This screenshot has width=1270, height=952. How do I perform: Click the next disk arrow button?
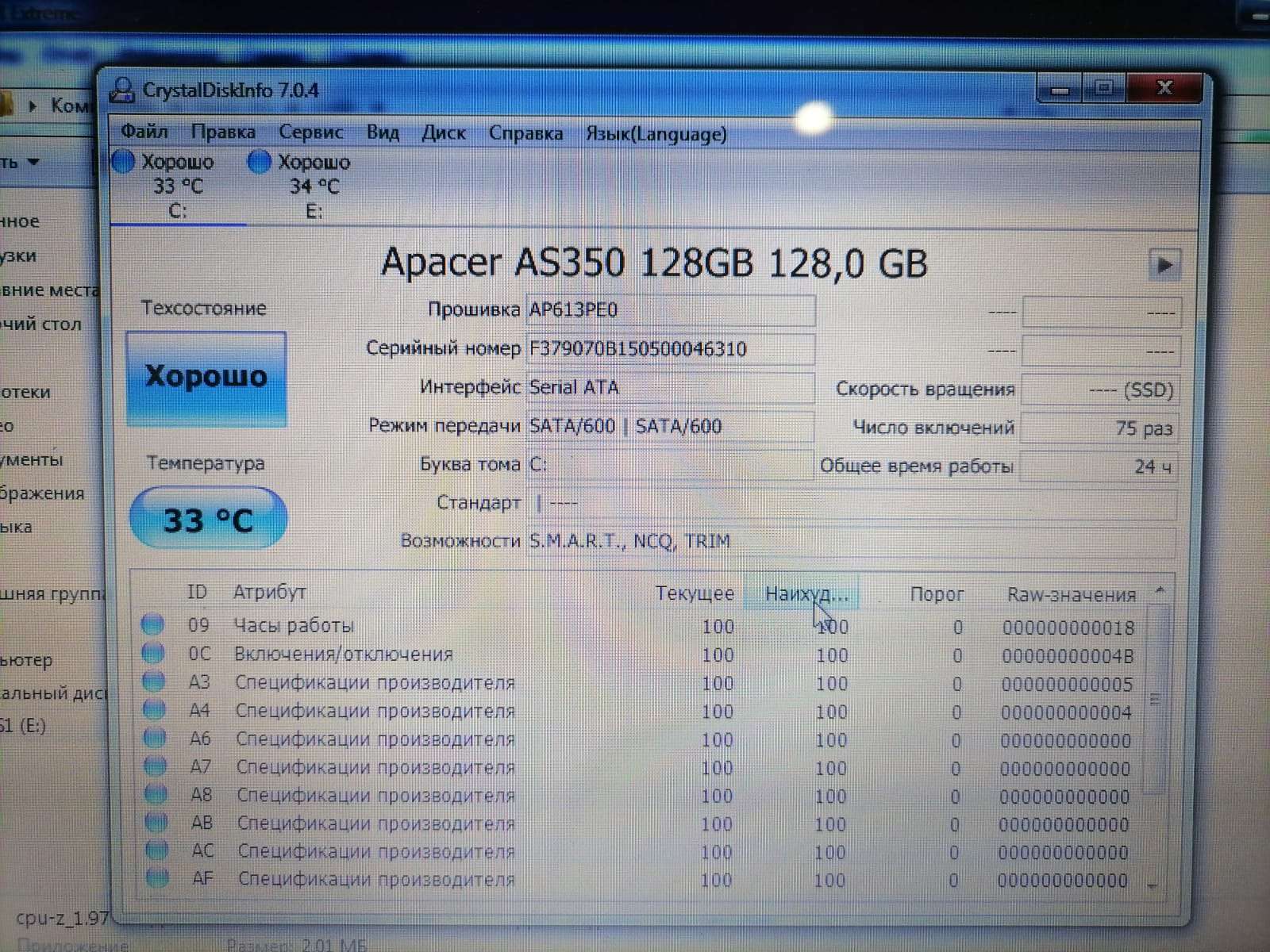[1164, 265]
